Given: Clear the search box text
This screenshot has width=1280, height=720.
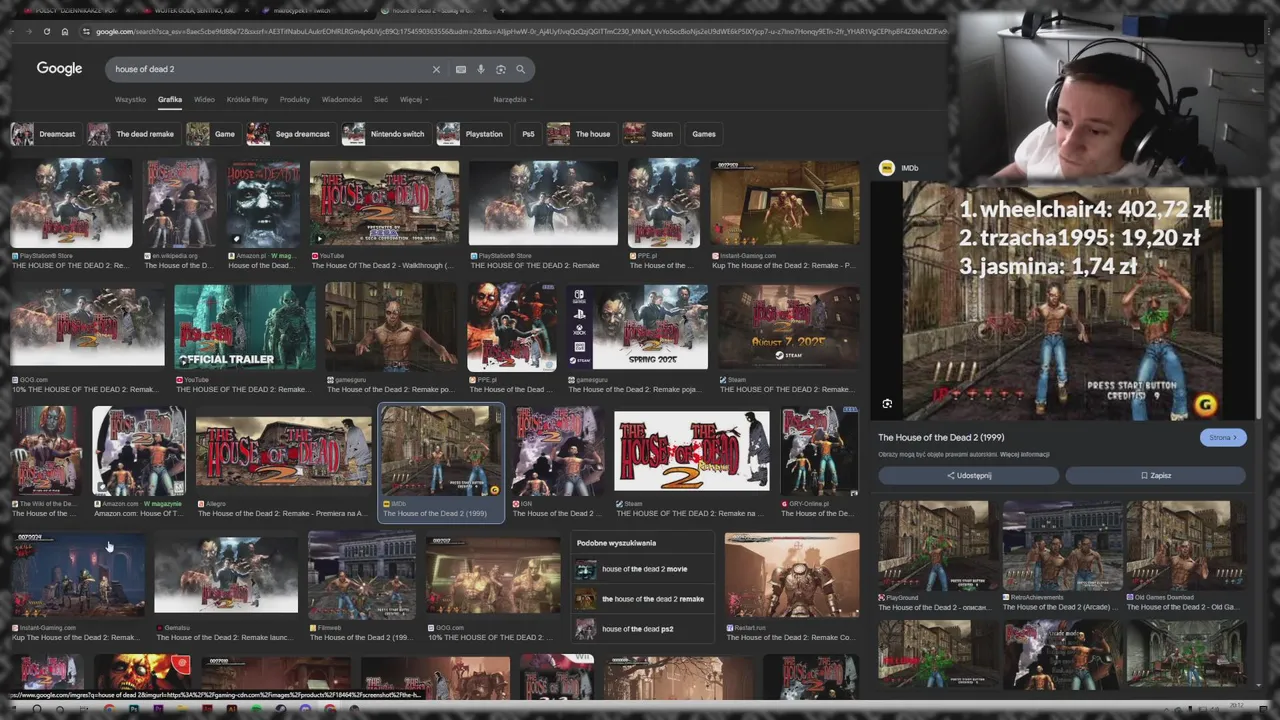Looking at the screenshot, I should [x=436, y=69].
